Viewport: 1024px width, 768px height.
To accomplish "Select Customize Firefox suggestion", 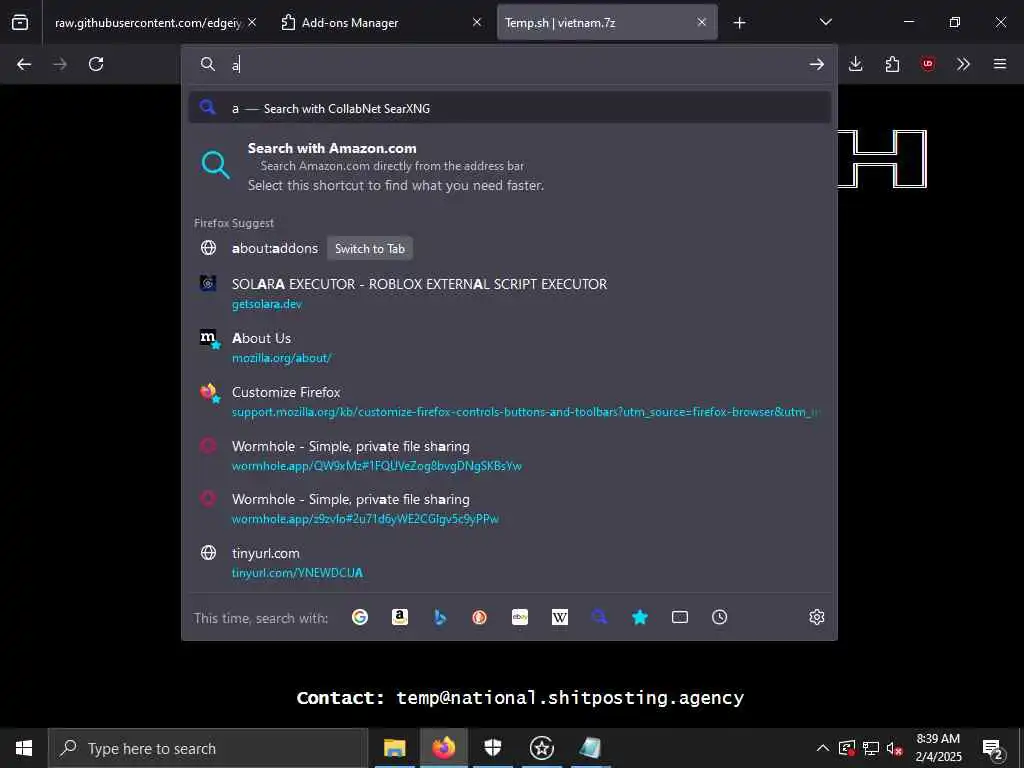I will pos(509,402).
